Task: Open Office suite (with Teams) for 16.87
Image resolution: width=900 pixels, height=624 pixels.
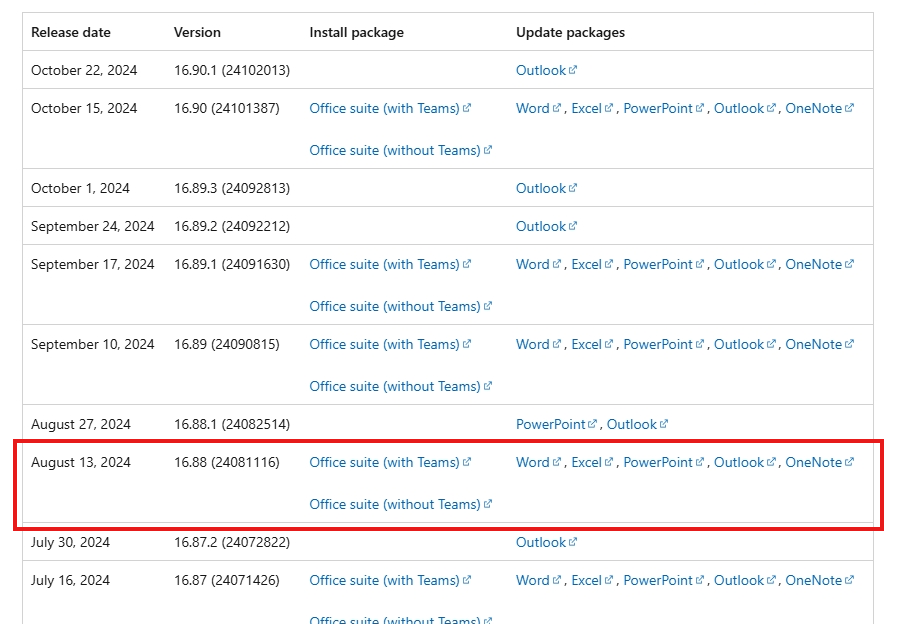Action: tap(390, 580)
